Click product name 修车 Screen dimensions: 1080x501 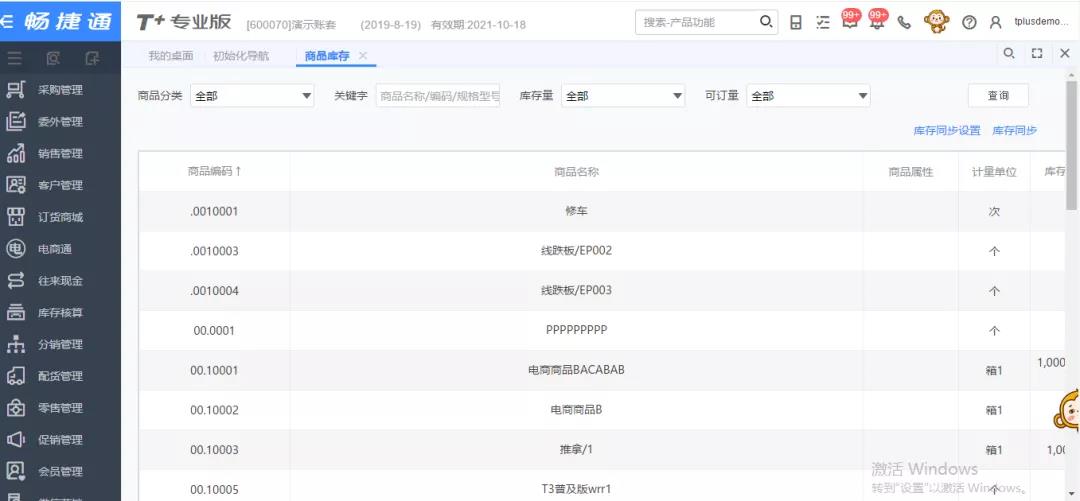(577, 212)
